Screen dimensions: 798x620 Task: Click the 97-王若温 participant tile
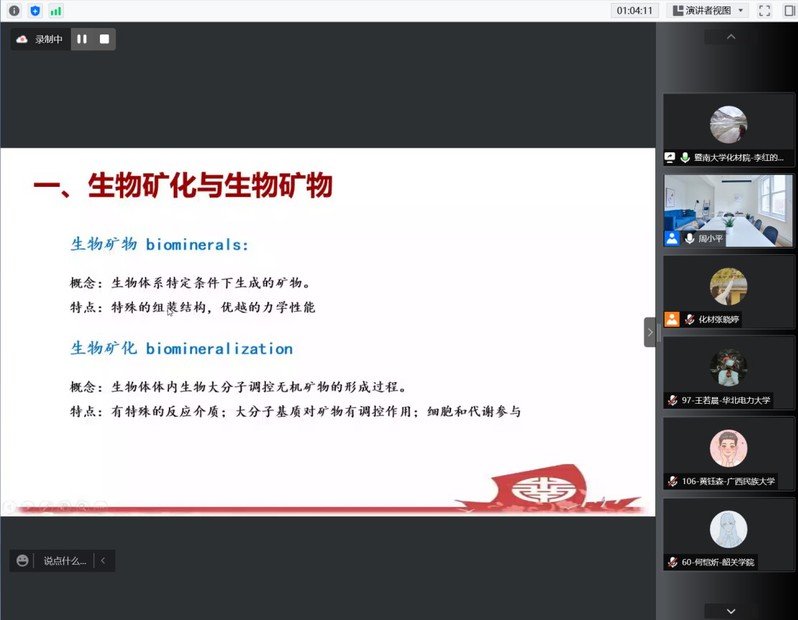click(x=729, y=372)
